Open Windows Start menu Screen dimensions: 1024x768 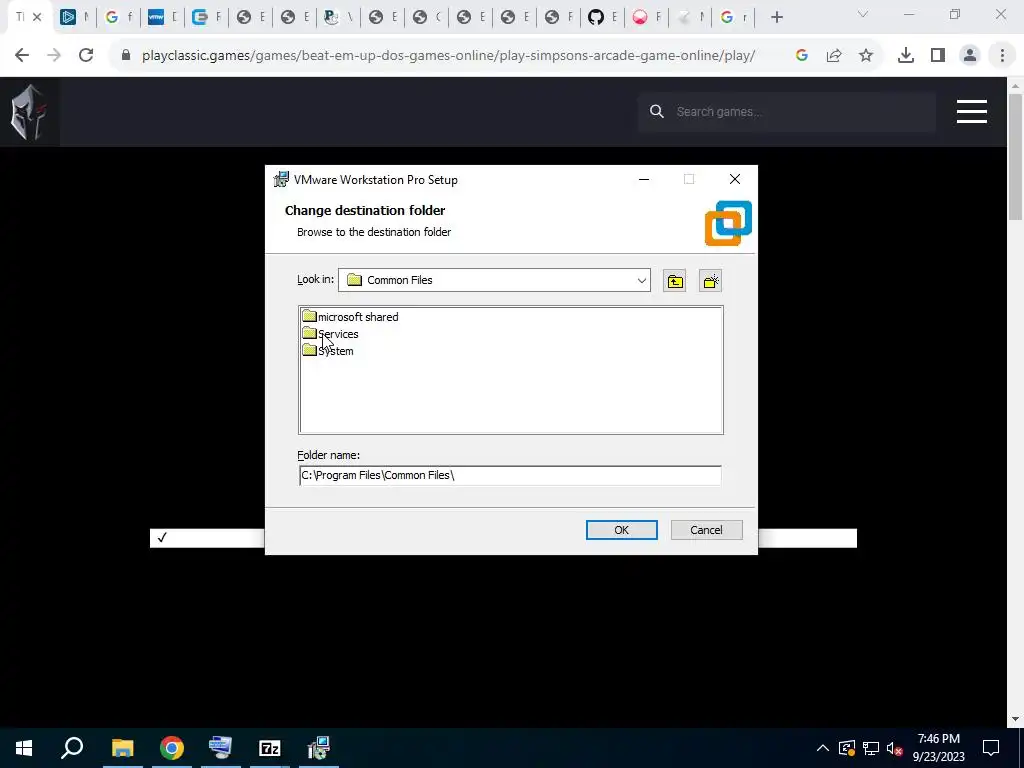pos(24,748)
